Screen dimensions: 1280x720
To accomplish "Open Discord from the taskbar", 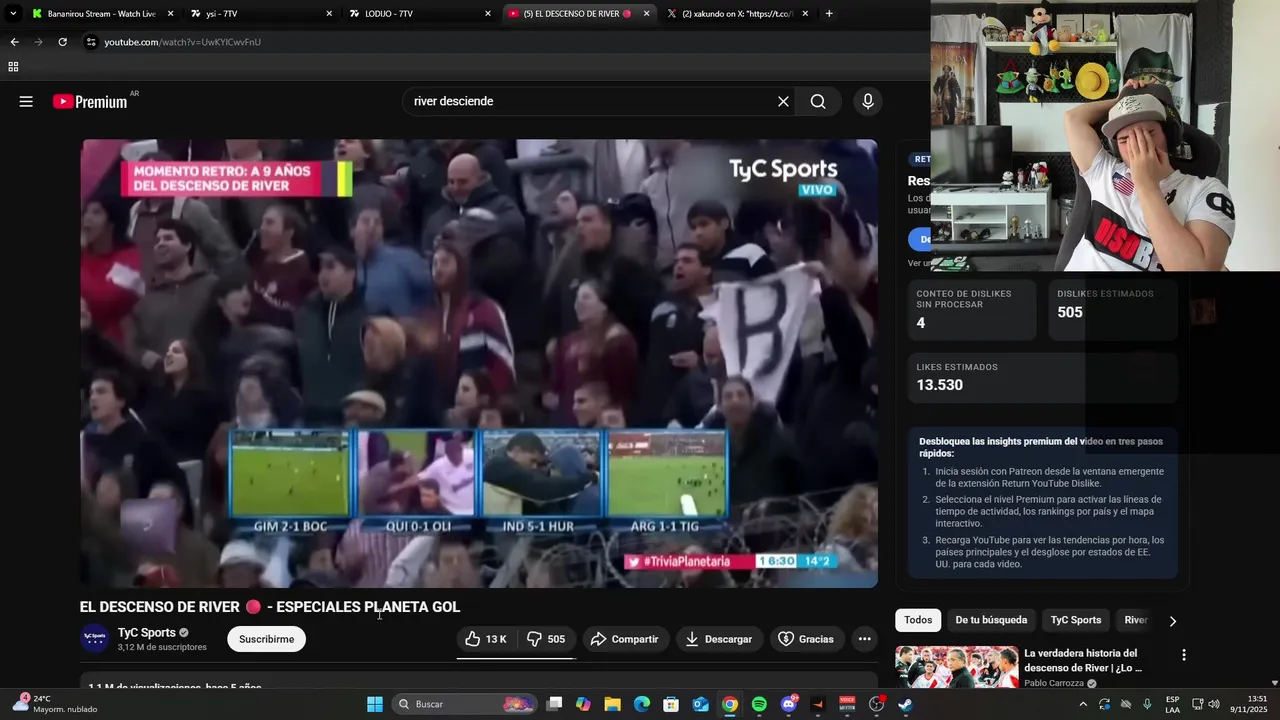I will click(789, 704).
